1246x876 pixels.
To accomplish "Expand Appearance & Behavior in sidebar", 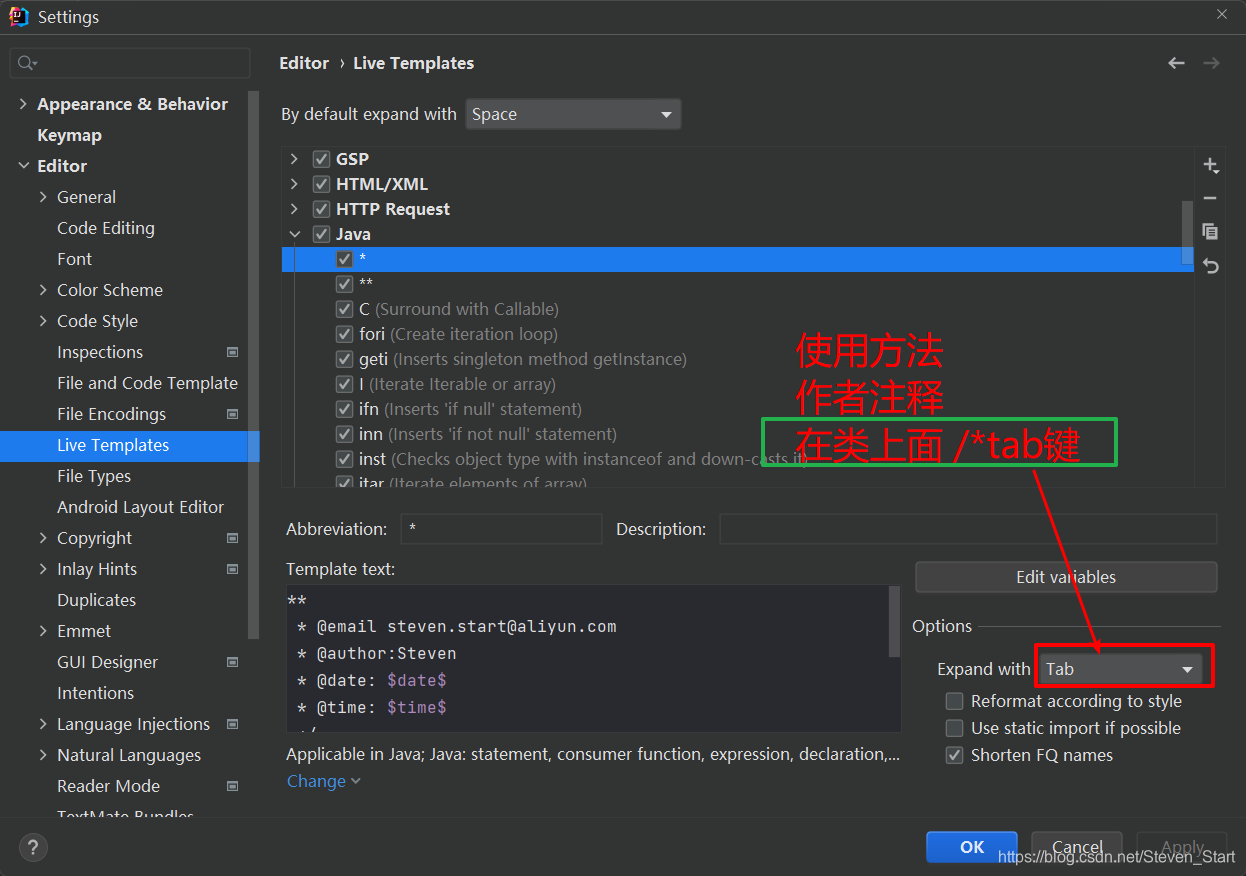I will (x=23, y=104).
